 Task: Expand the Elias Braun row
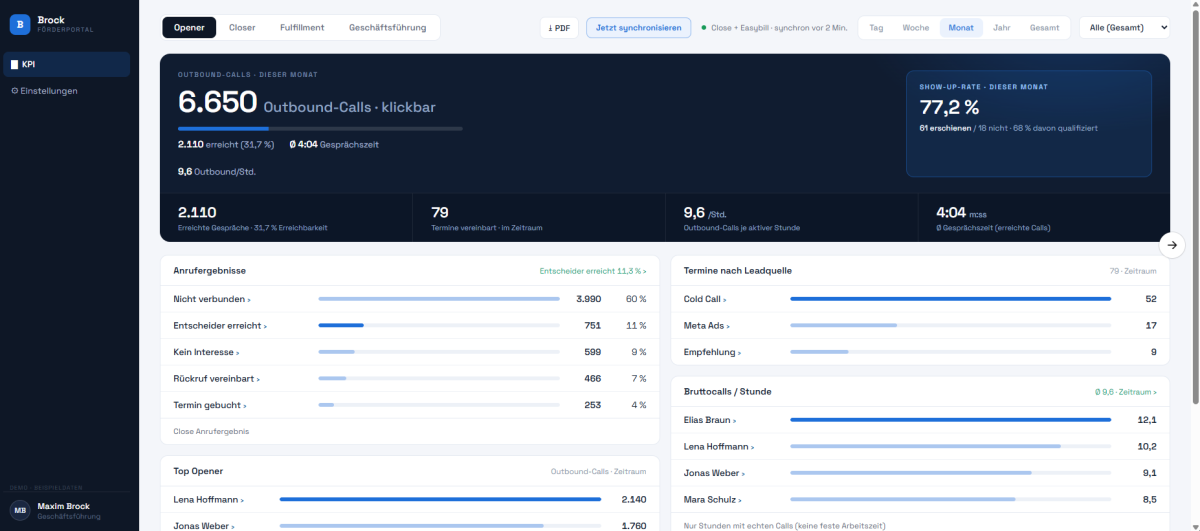point(920,420)
